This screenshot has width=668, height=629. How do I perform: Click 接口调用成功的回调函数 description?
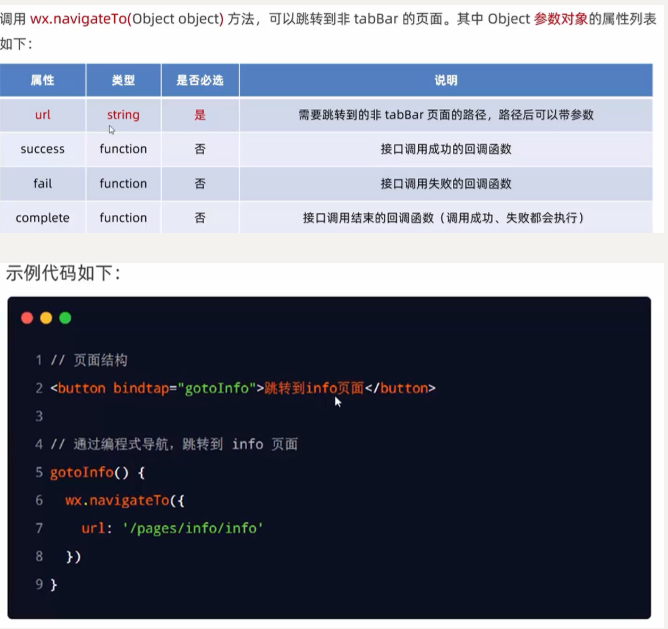pos(446,149)
